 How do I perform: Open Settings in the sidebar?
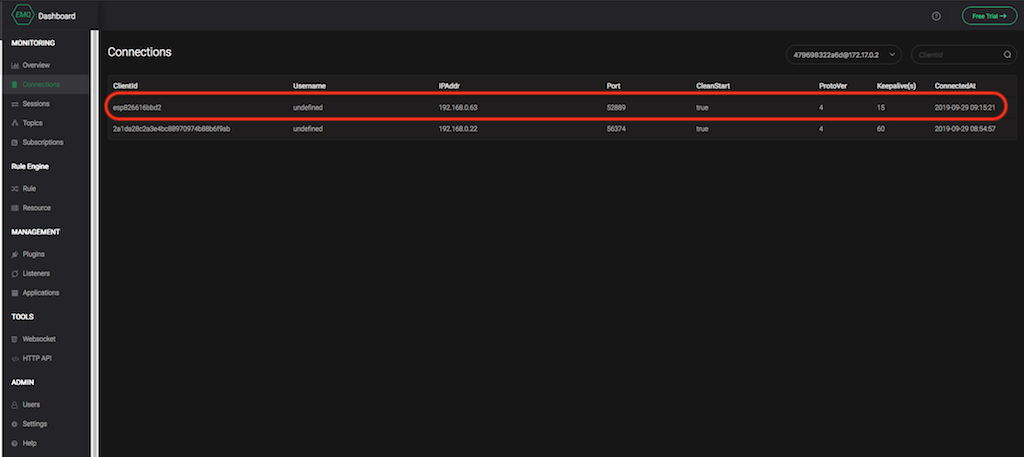pyautogui.click(x=35, y=424)
